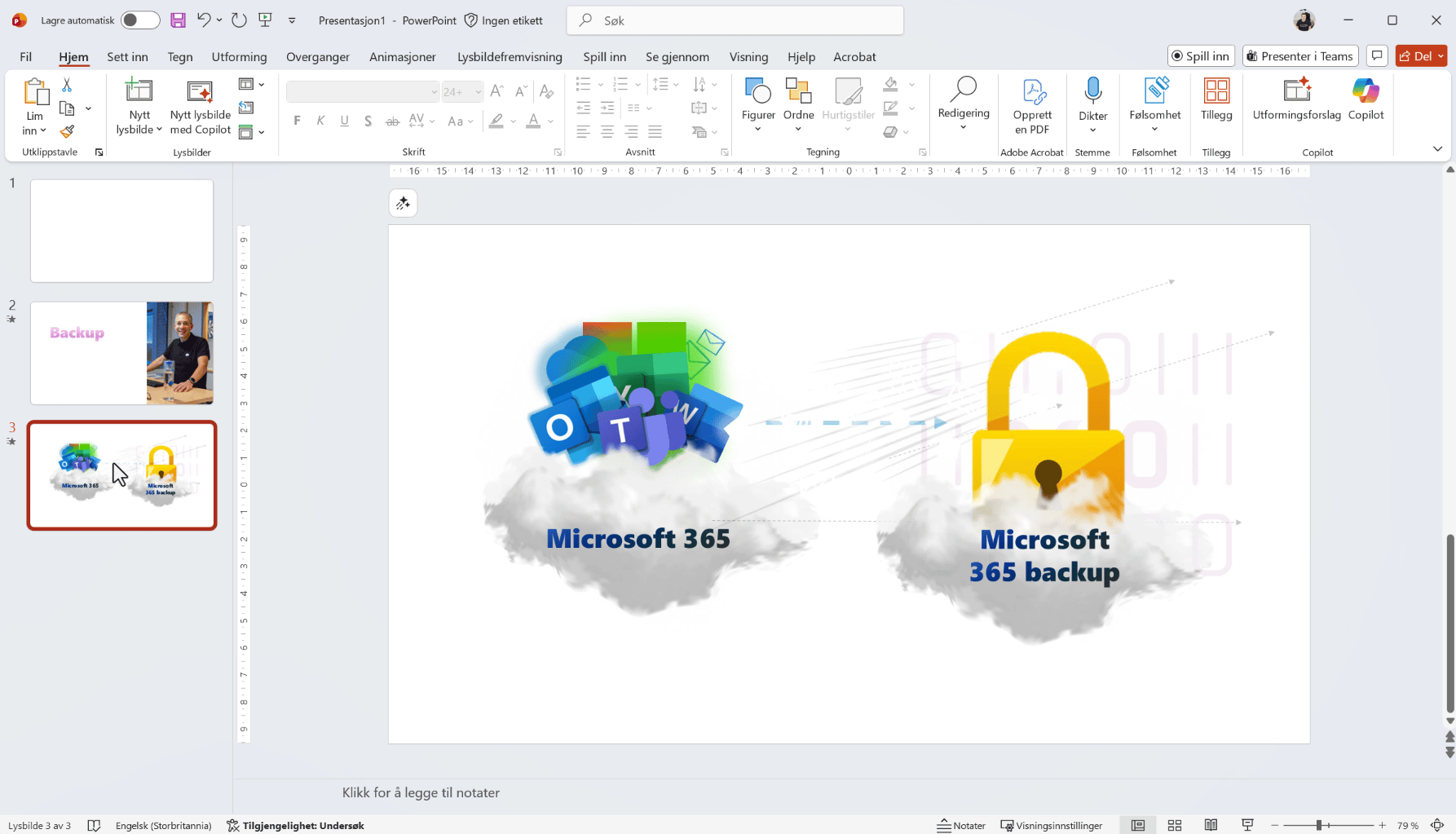Select slide 2 thumbnail in the panel
This screenshot has width=1456, height=834.
tap(121, 353)
